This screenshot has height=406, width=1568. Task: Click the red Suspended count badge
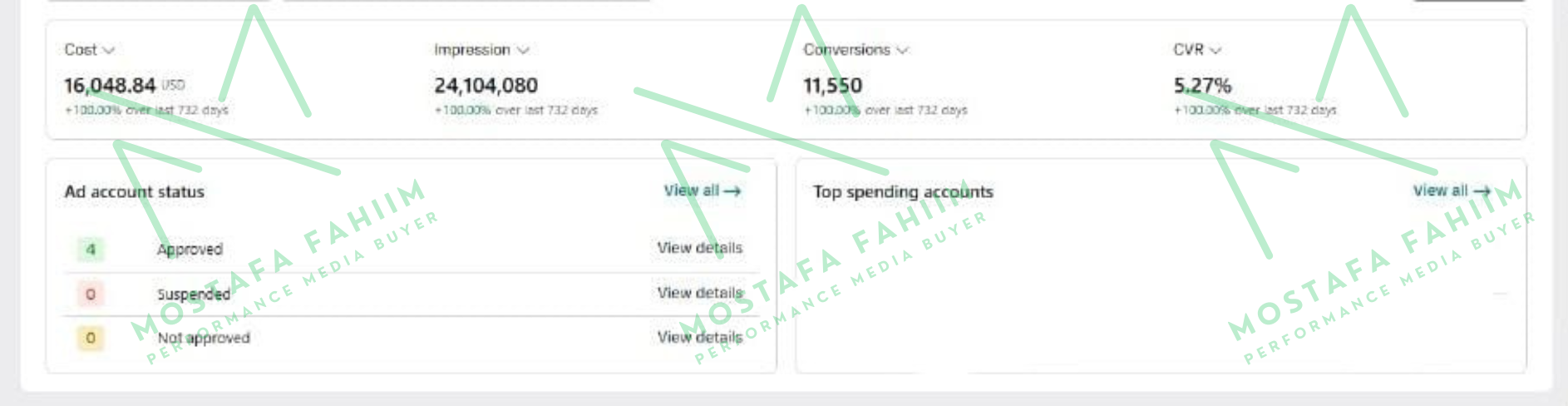coord(91,294)
